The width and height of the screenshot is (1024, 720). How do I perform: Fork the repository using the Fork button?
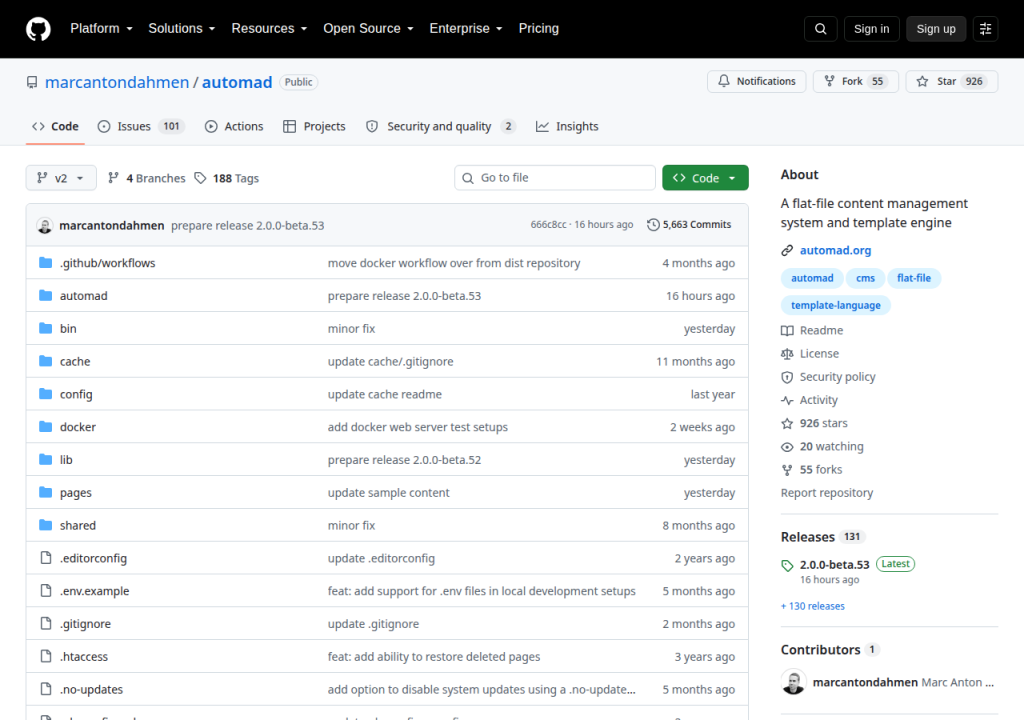(856, 81)
